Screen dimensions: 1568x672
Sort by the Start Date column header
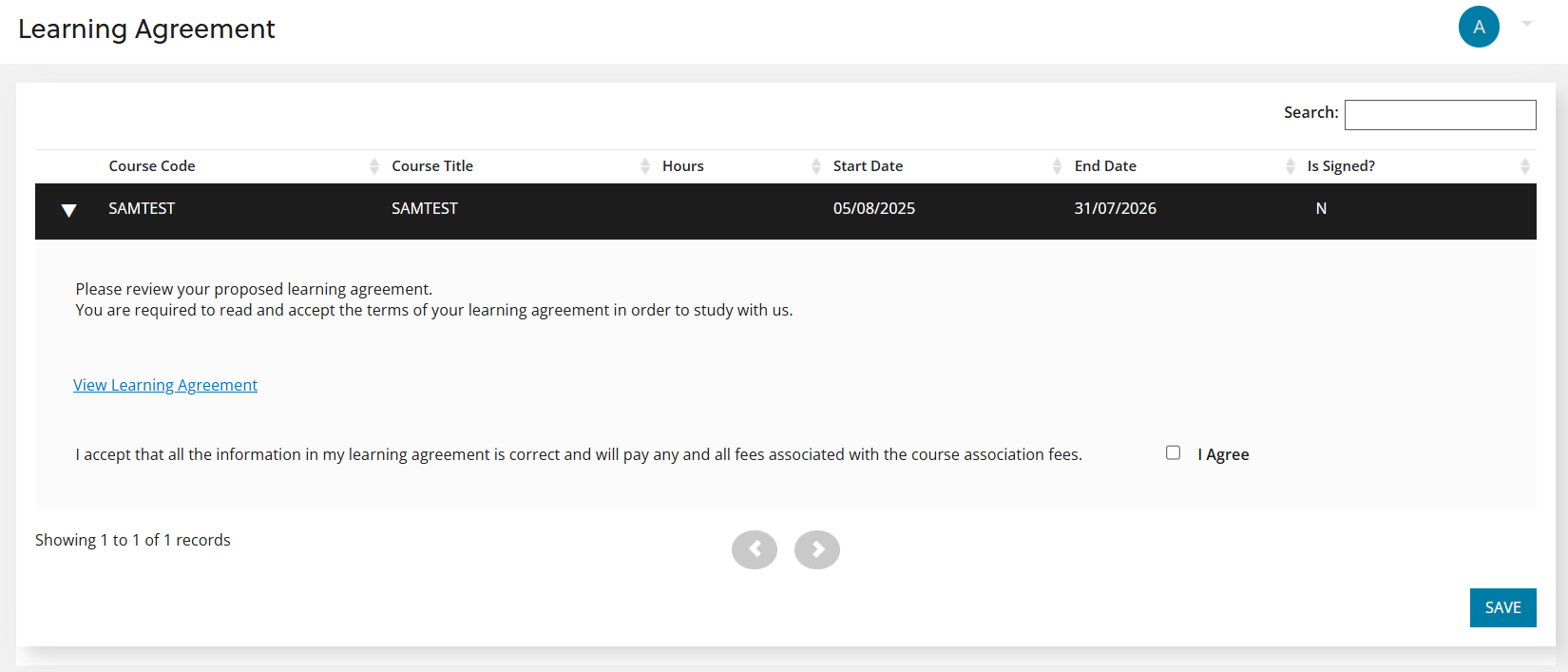868,166
